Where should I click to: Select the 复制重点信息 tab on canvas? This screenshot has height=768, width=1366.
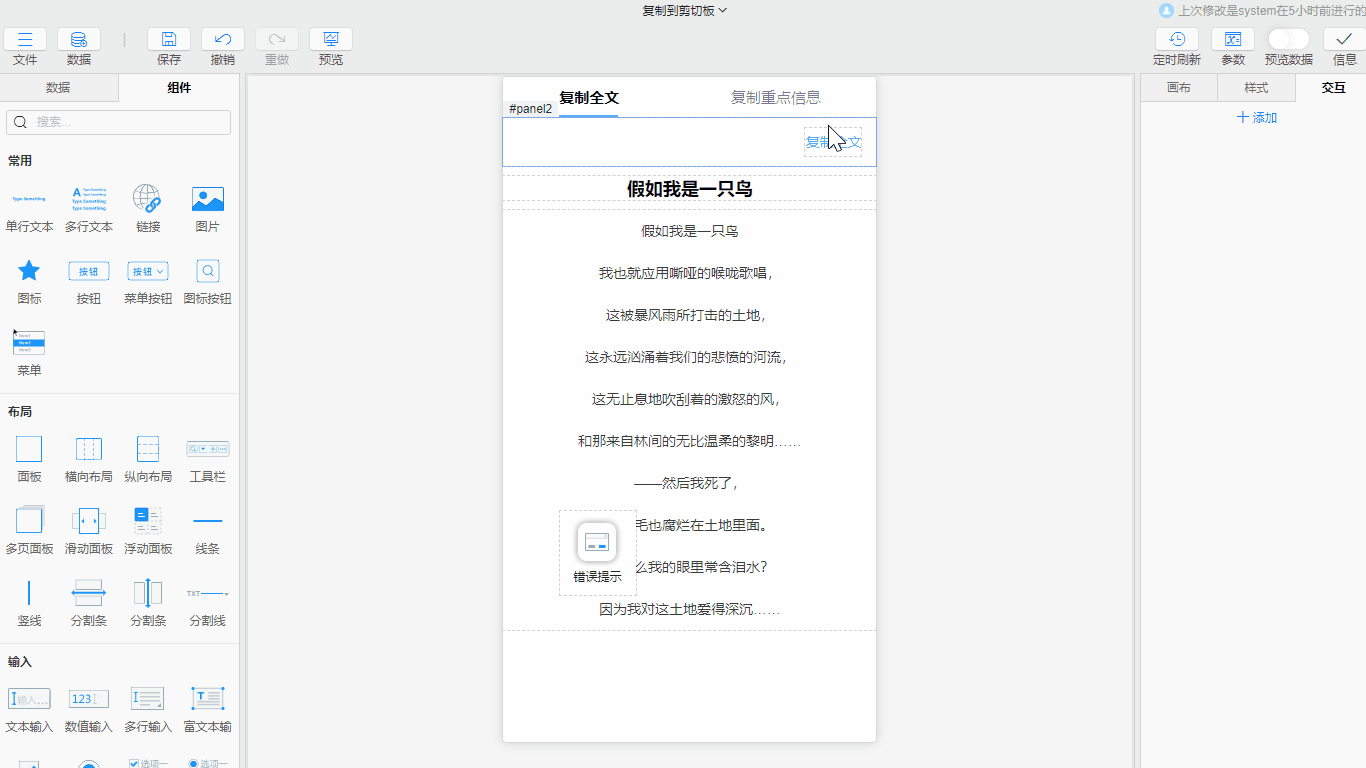[775, 97]
